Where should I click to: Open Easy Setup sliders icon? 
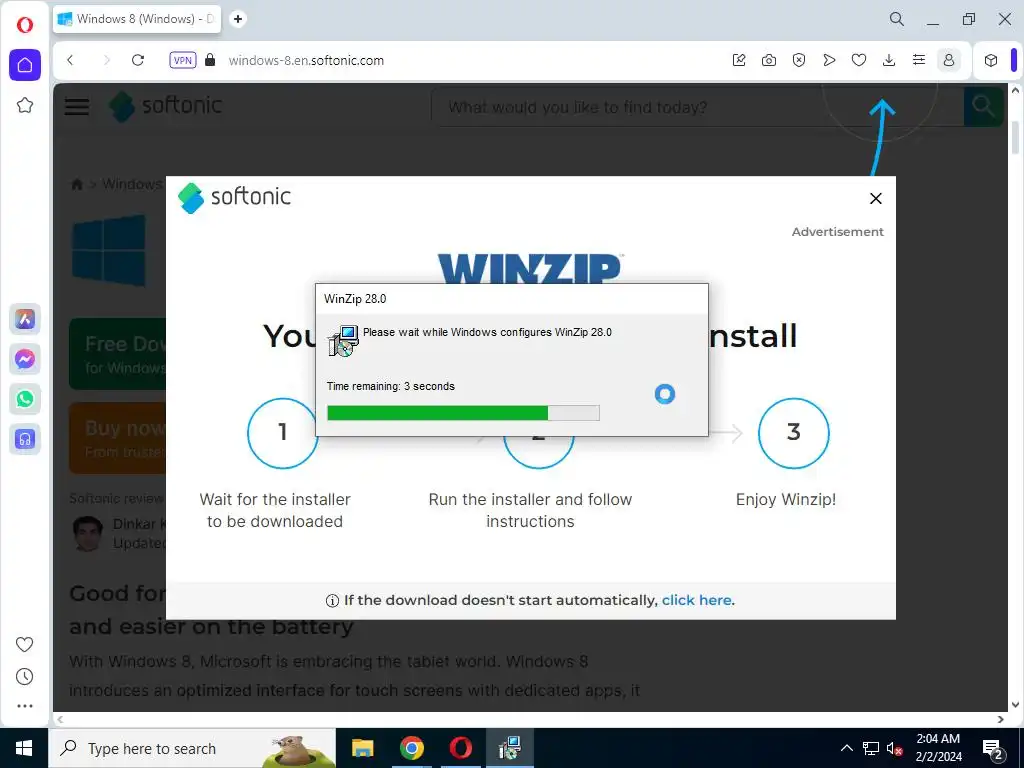point(919,60)
